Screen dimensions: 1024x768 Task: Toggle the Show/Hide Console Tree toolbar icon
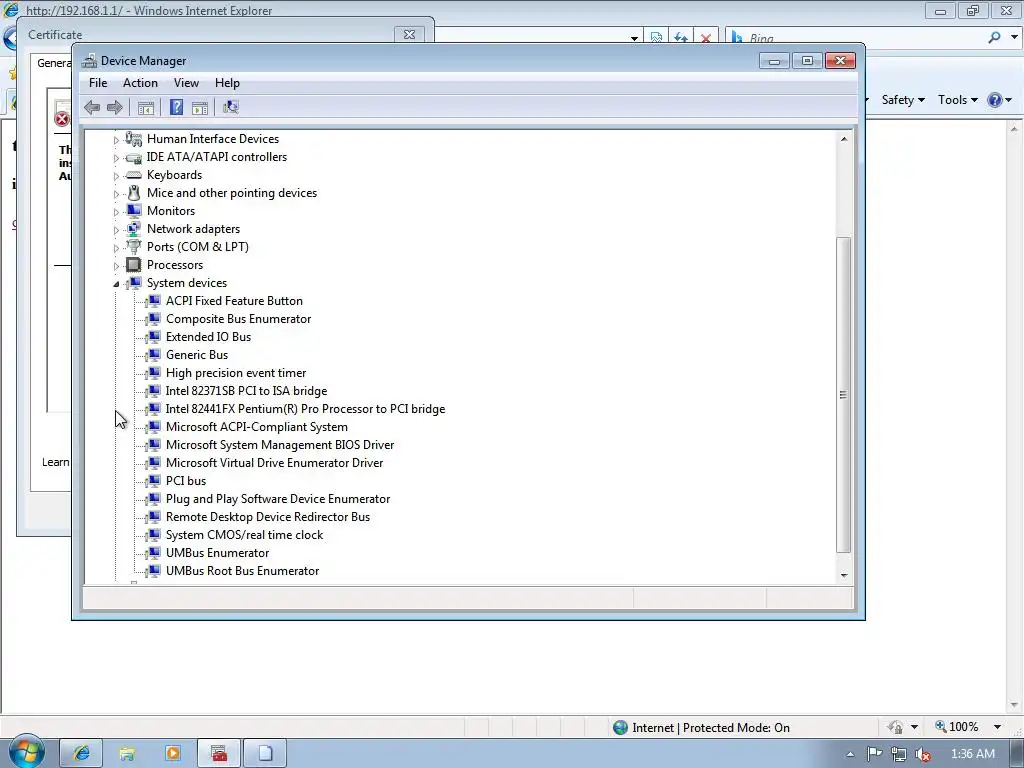pyautogui.click(x=146, y=107)
